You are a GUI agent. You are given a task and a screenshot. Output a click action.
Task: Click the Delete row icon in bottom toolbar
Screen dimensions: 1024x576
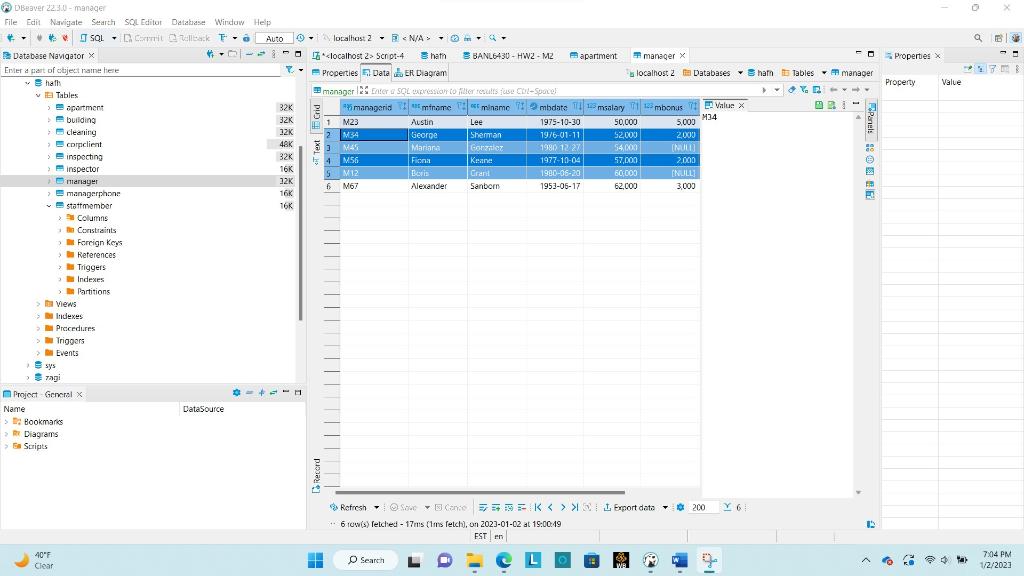[x=522, y=507]
